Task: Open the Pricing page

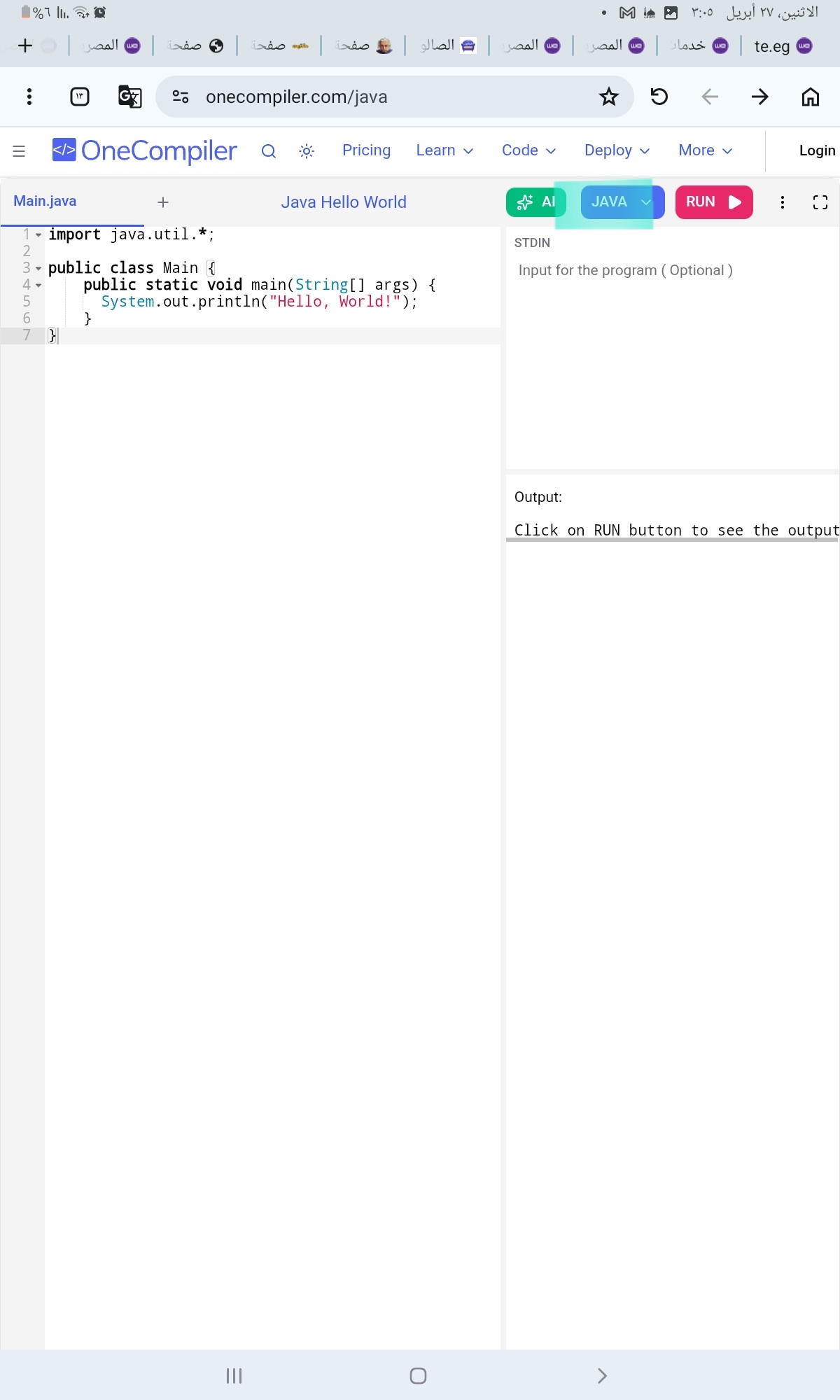Action: pyautogui.click(x=366, y=150)
